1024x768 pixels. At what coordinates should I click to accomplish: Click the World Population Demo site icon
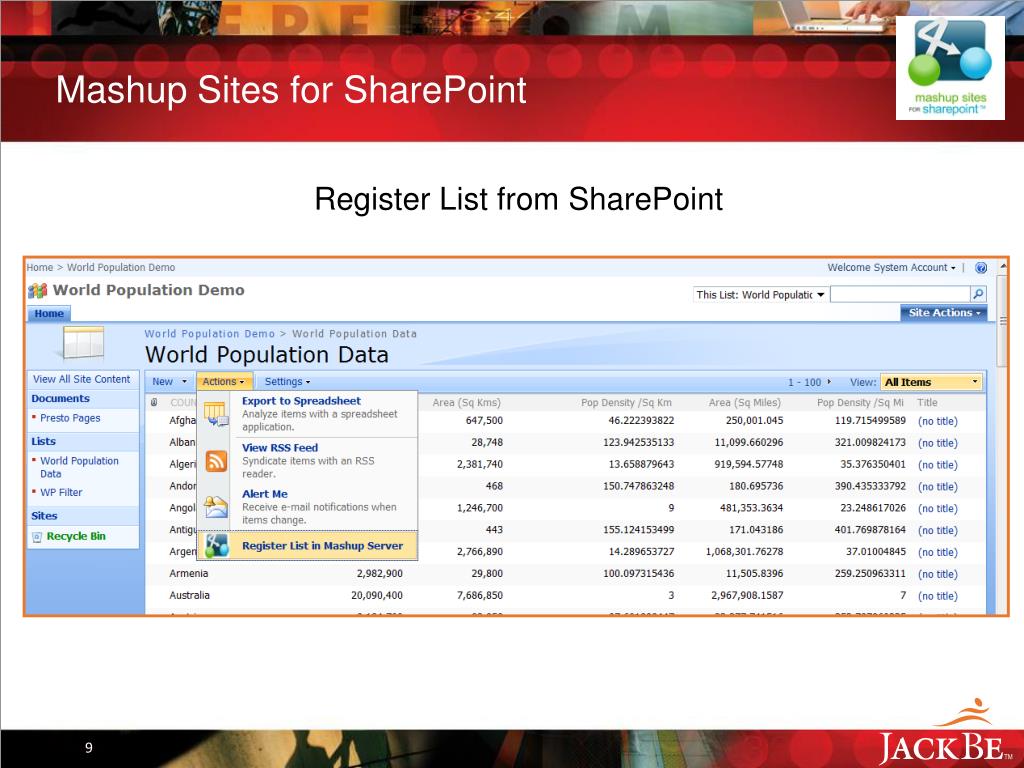click(x=38, y=291)
